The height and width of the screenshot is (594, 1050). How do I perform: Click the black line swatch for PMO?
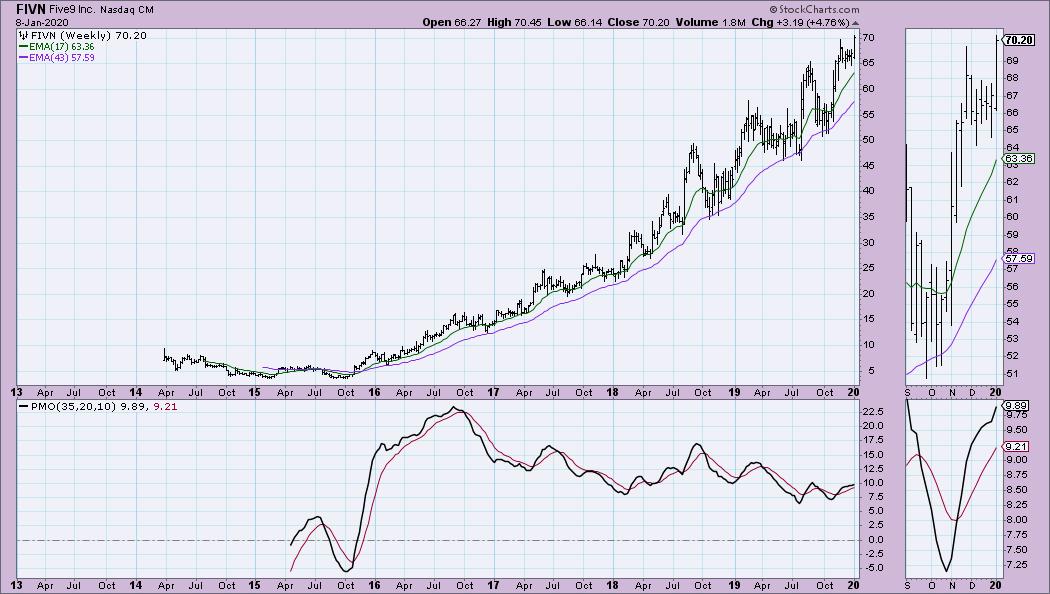click(24, 406)
